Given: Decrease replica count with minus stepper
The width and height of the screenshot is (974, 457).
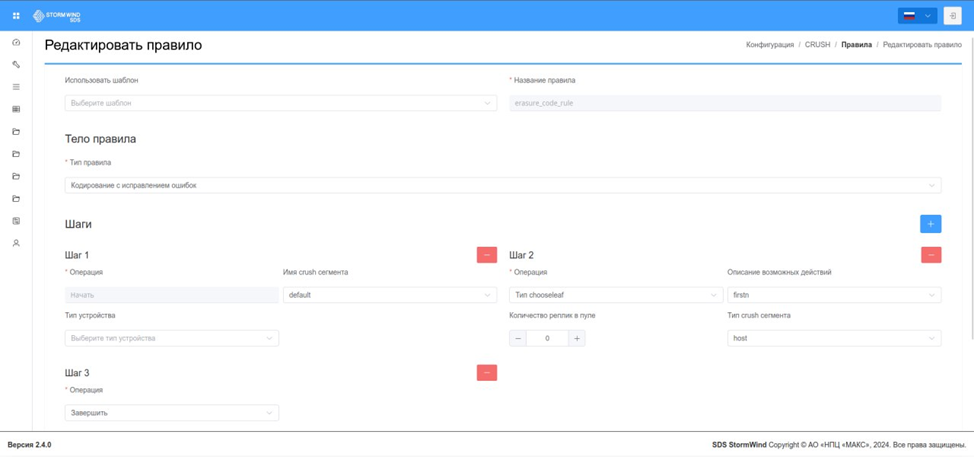Looking at the screenshot, I should [518, 338].
